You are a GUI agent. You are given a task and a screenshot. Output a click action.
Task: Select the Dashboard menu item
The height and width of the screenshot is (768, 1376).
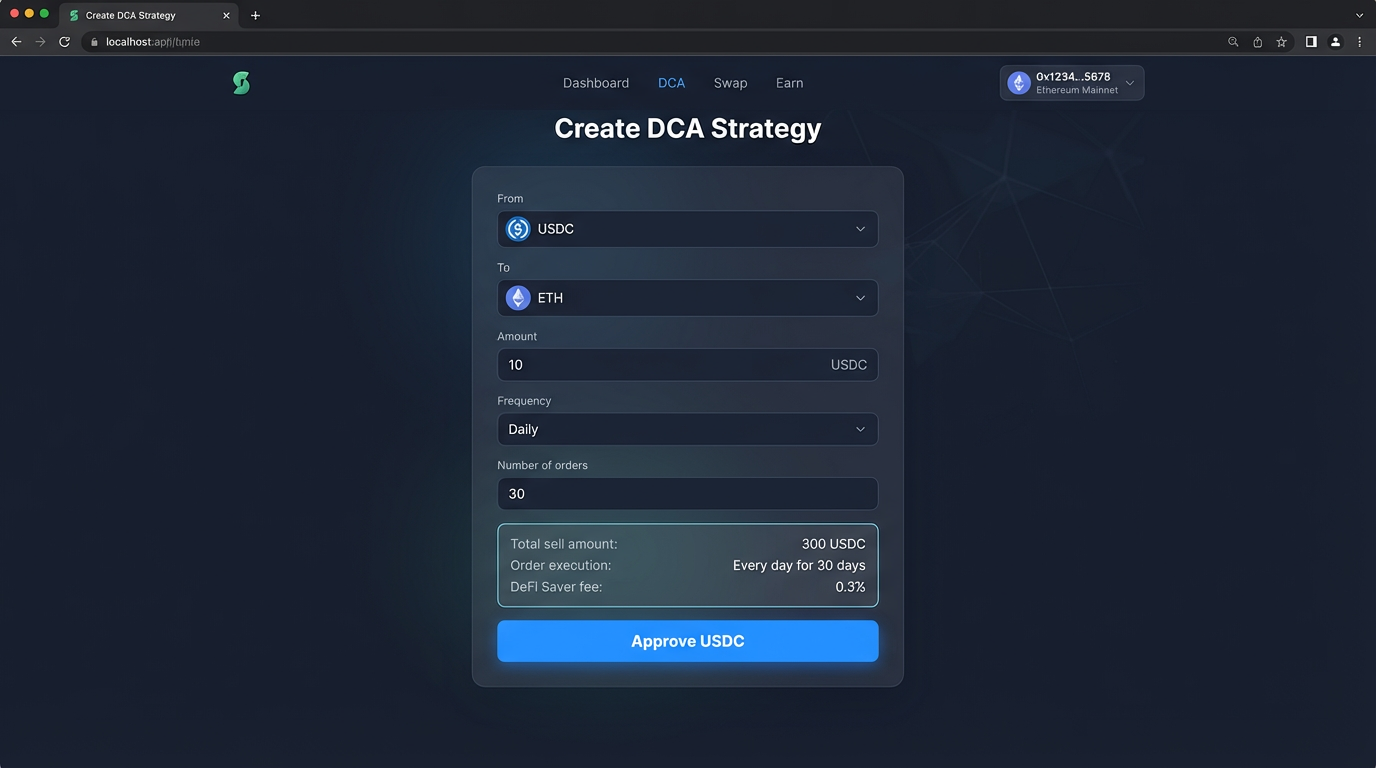point(596,83)
